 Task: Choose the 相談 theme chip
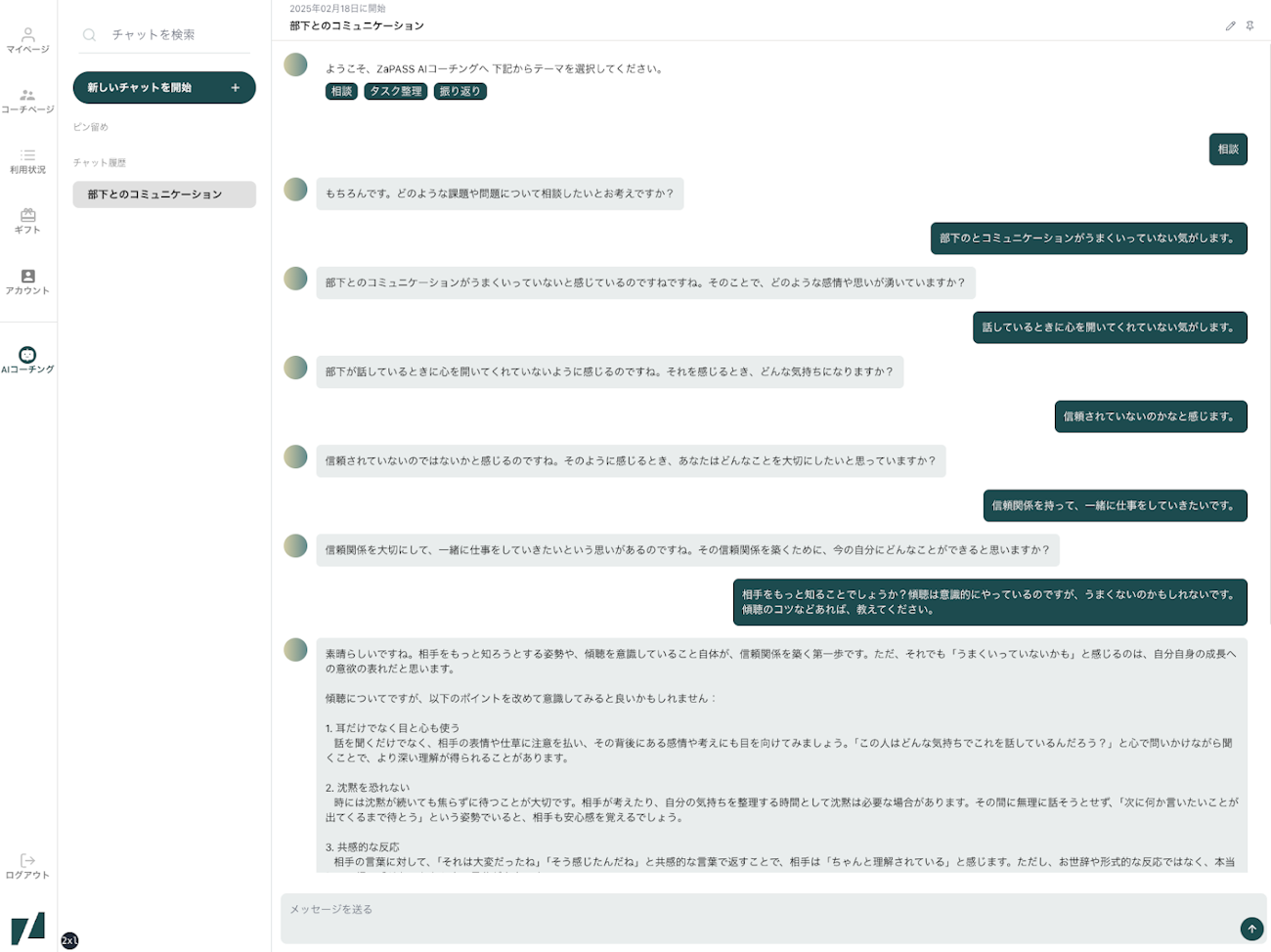click(341, 91)
